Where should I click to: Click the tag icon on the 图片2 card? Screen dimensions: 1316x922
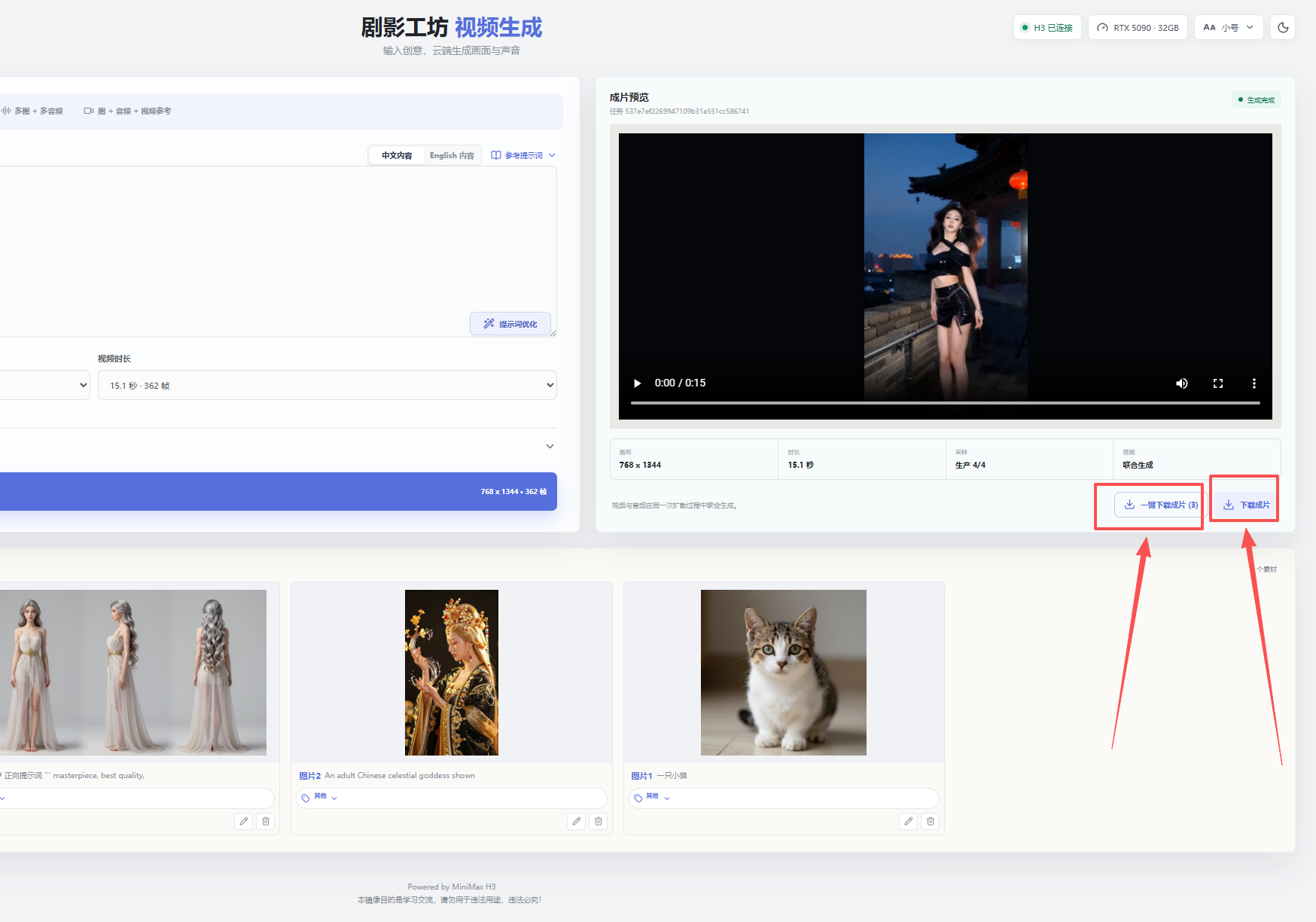point(305,798)
